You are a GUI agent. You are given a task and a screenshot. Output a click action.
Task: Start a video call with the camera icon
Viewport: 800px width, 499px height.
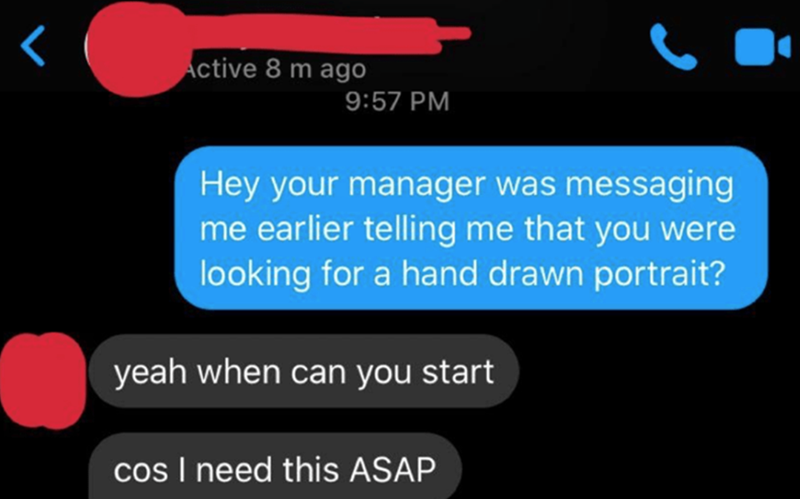(x=763, y=47)
